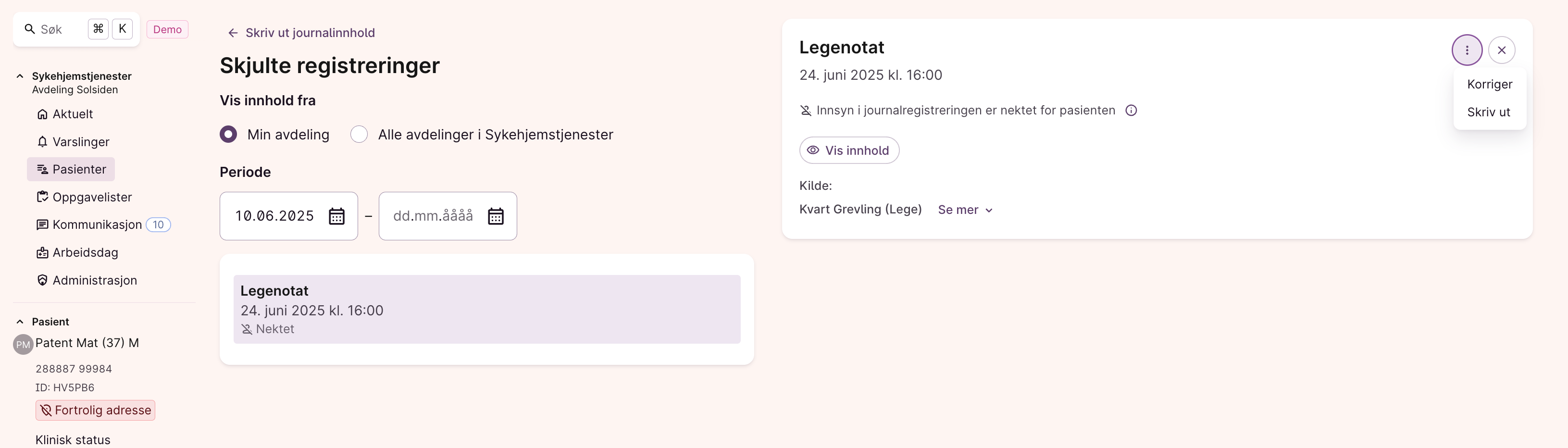Image resolution: width=1568 pixels, height=448 pixels.
Task: Choose Skriv ut from the dropdown menu
Action: [1488, 112]
